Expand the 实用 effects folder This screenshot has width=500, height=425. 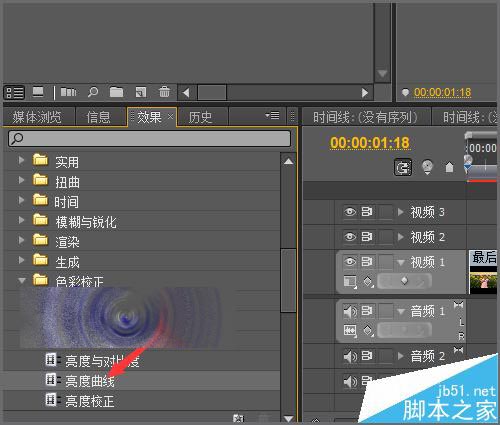pos(21,160)
